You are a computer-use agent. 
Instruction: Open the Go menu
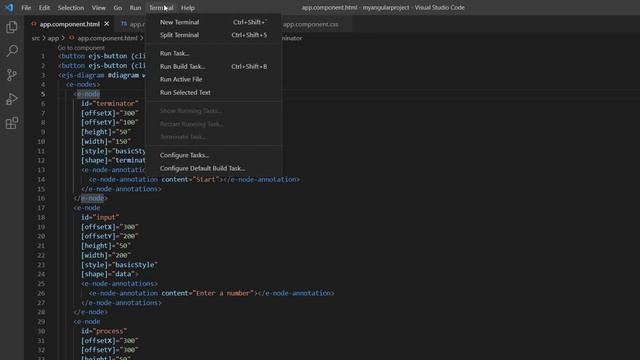[118, 8]
